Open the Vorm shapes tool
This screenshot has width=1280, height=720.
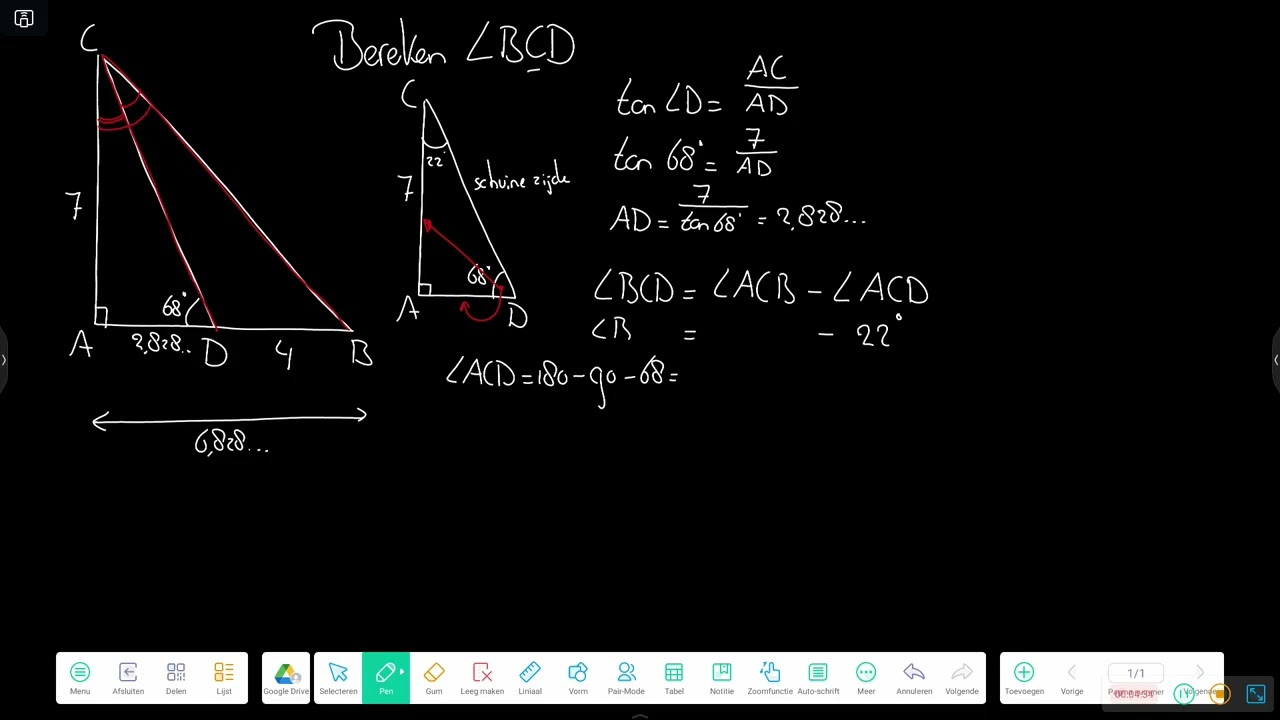coord(578,678)
